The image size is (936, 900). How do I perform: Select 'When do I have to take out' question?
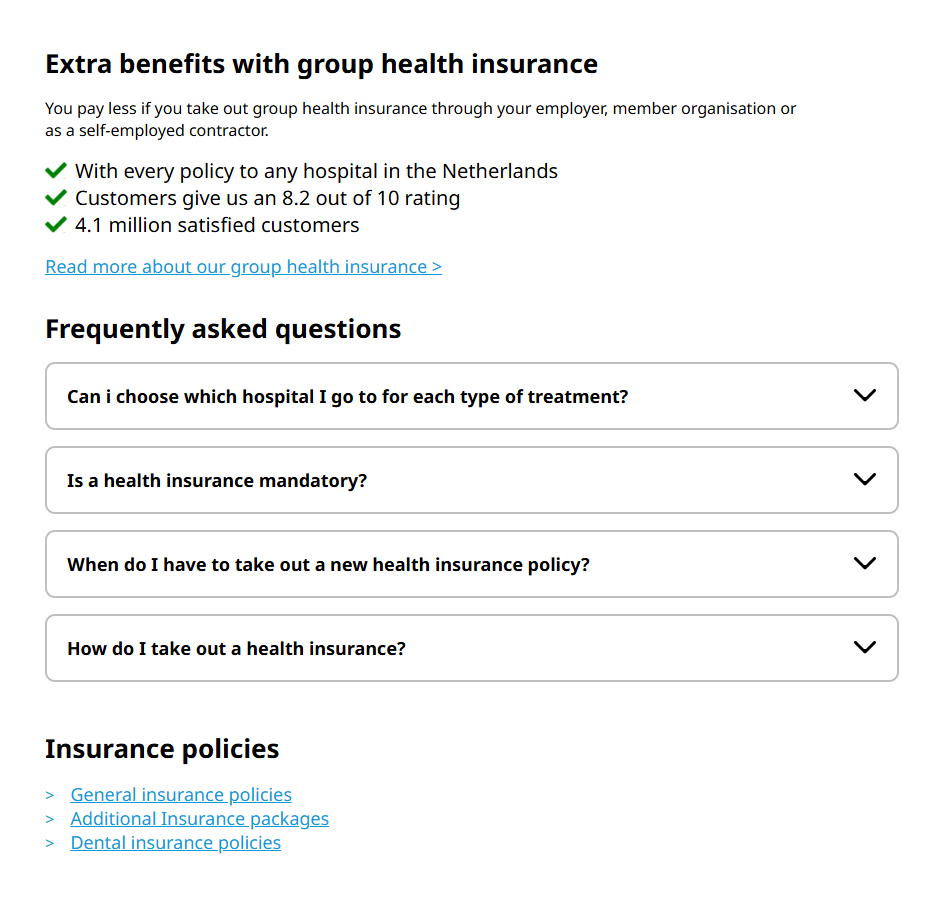coord(328,565)
